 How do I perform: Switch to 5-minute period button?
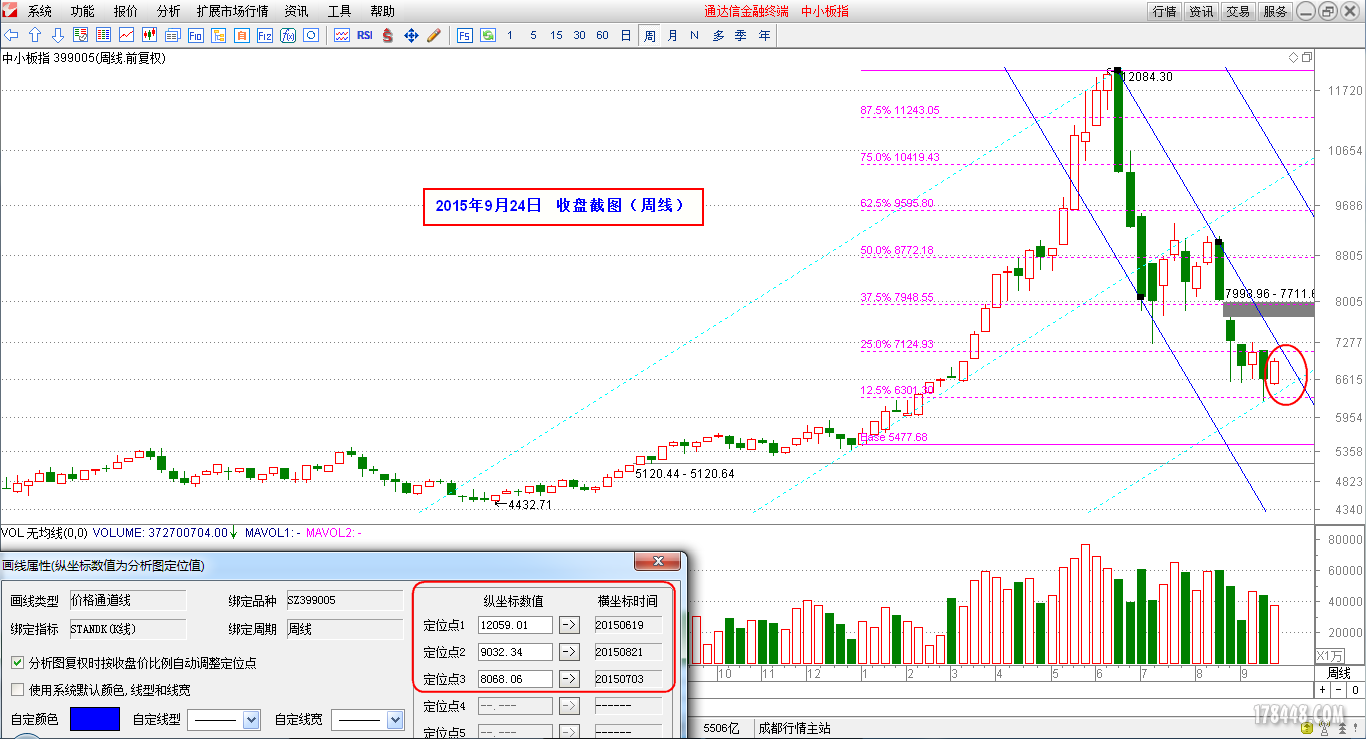(x=533, y=35)
